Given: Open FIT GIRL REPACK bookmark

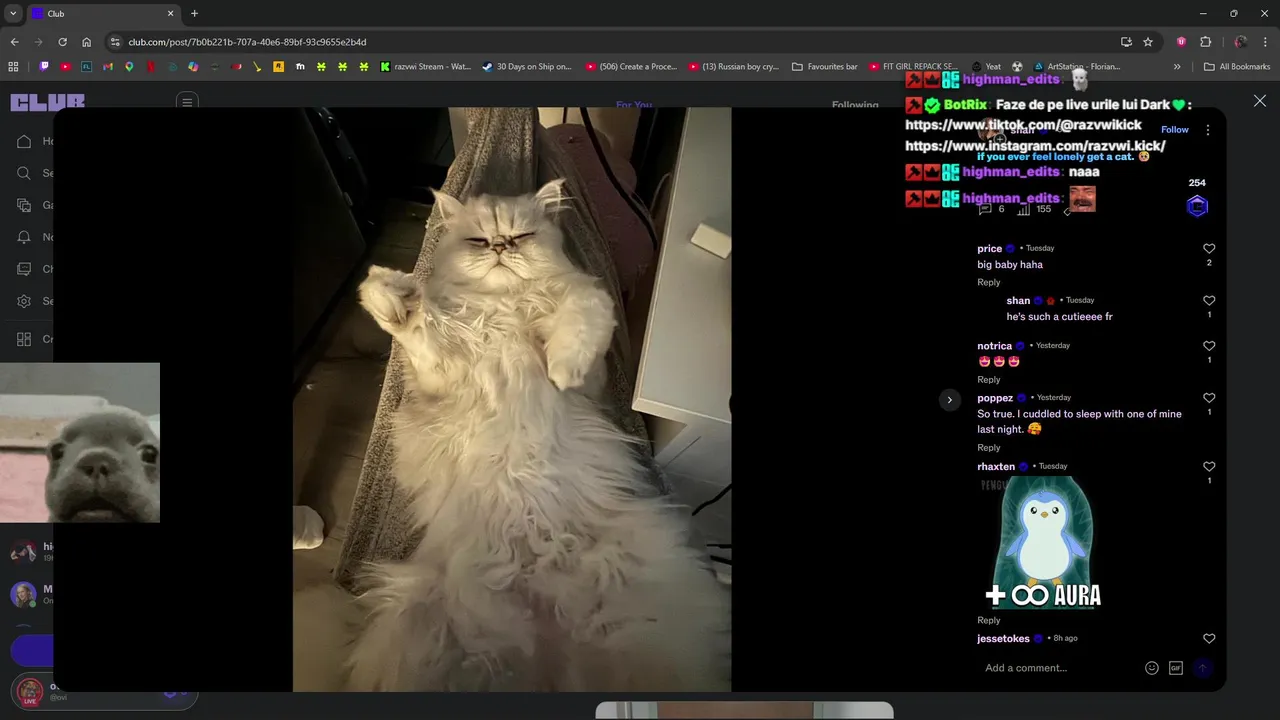Looking at the screenshot, I should point(914,67).
